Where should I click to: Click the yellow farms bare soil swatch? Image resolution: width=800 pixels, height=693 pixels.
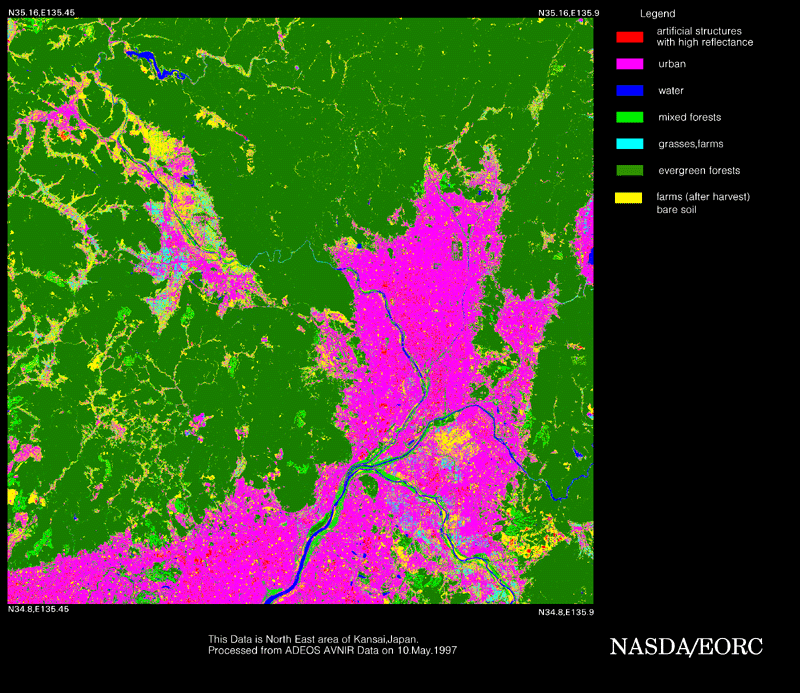click(x=629, y=197)
